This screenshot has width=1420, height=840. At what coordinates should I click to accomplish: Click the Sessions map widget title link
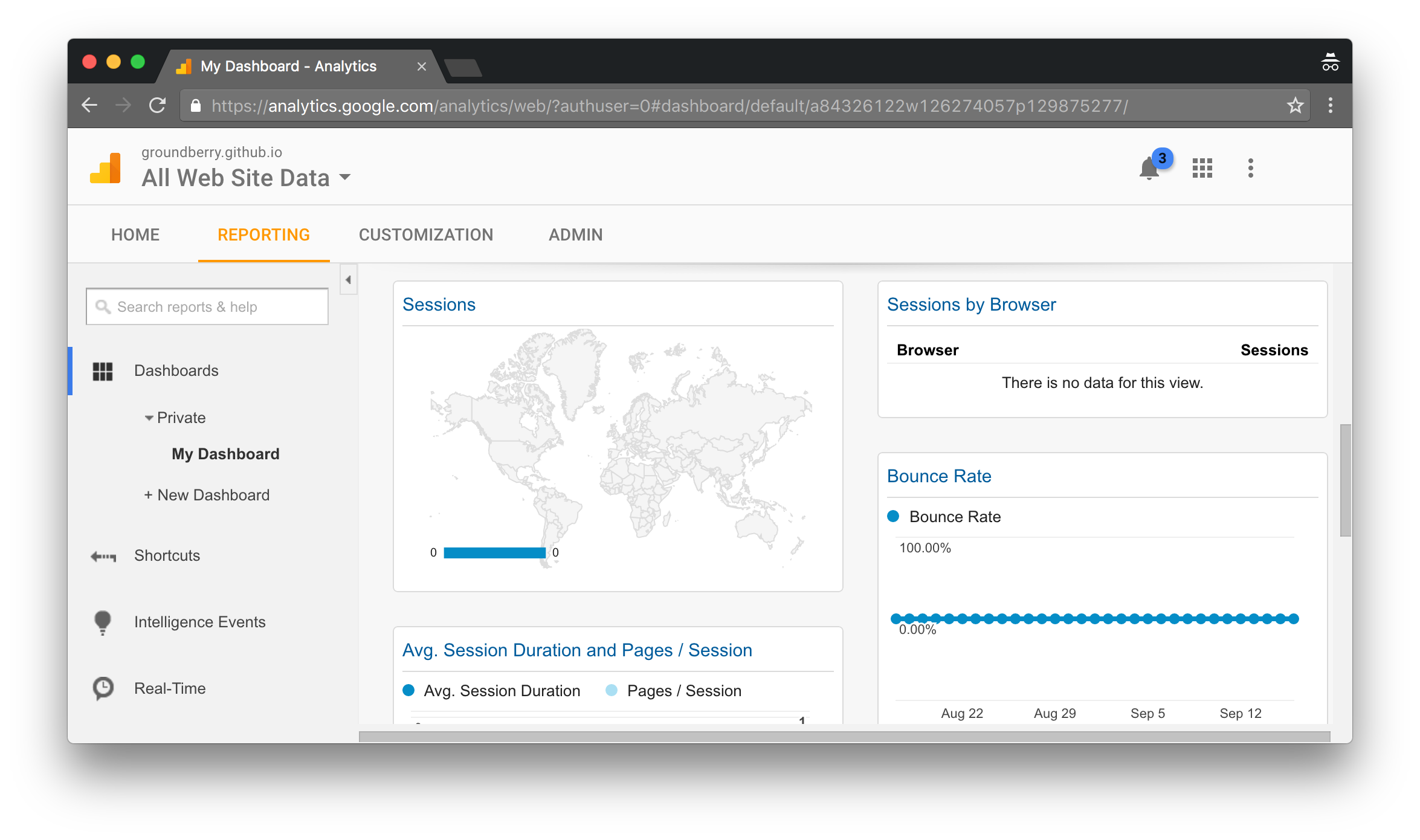438,305
